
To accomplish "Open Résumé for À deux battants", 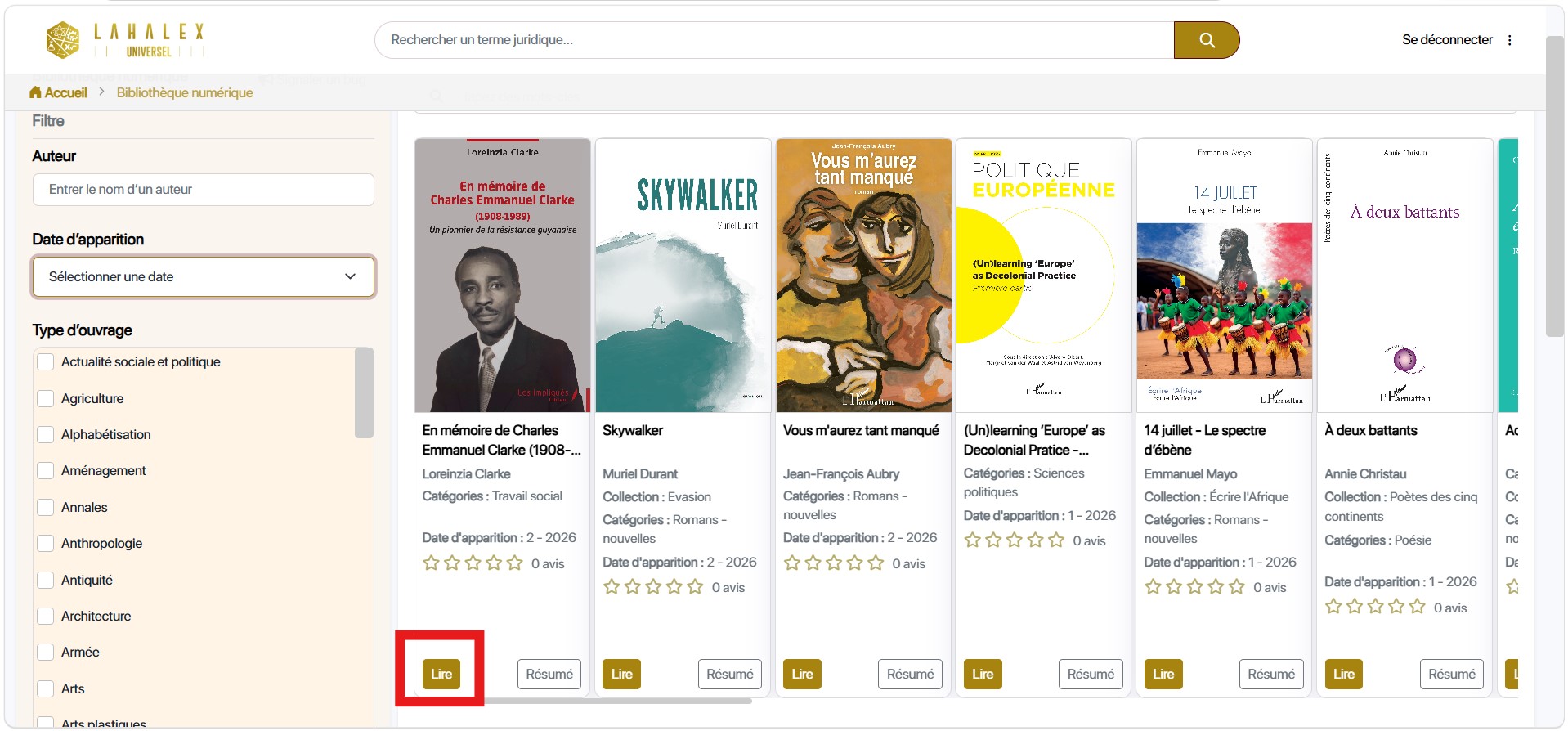I will pyautogui.click(x=1452, y=674).
